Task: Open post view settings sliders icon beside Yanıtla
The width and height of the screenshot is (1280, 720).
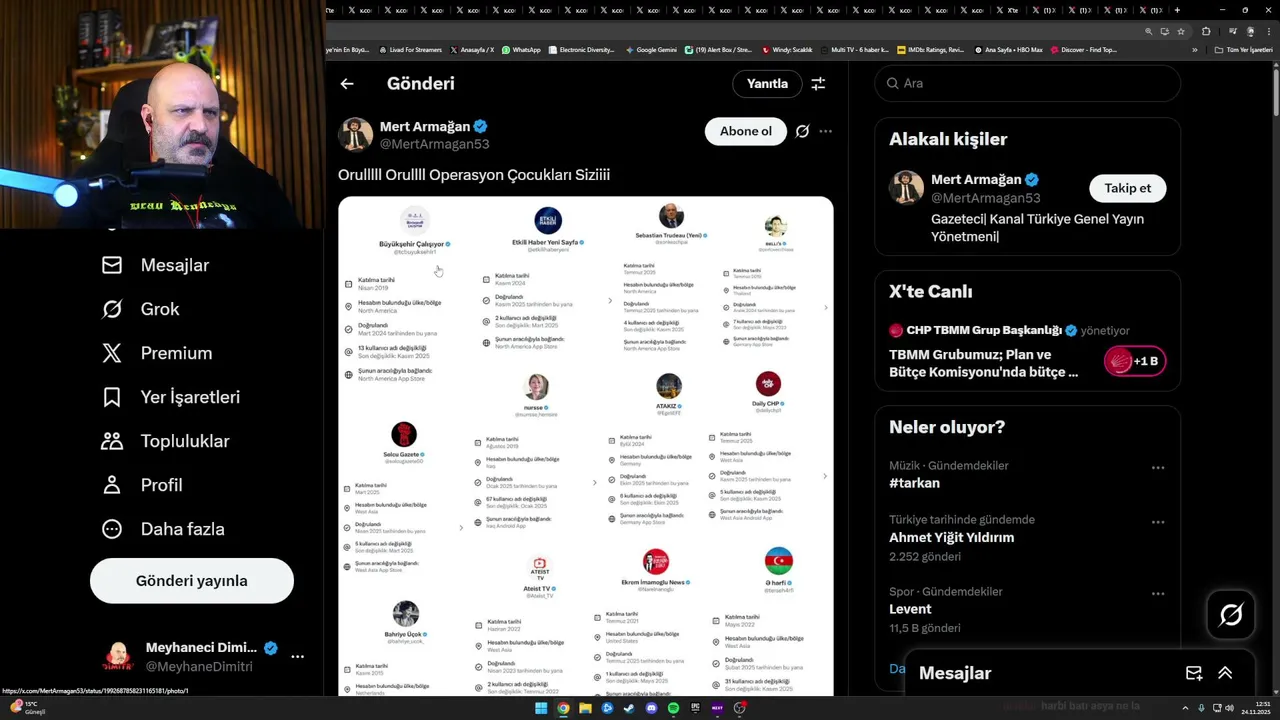Action: coord(818,84)
